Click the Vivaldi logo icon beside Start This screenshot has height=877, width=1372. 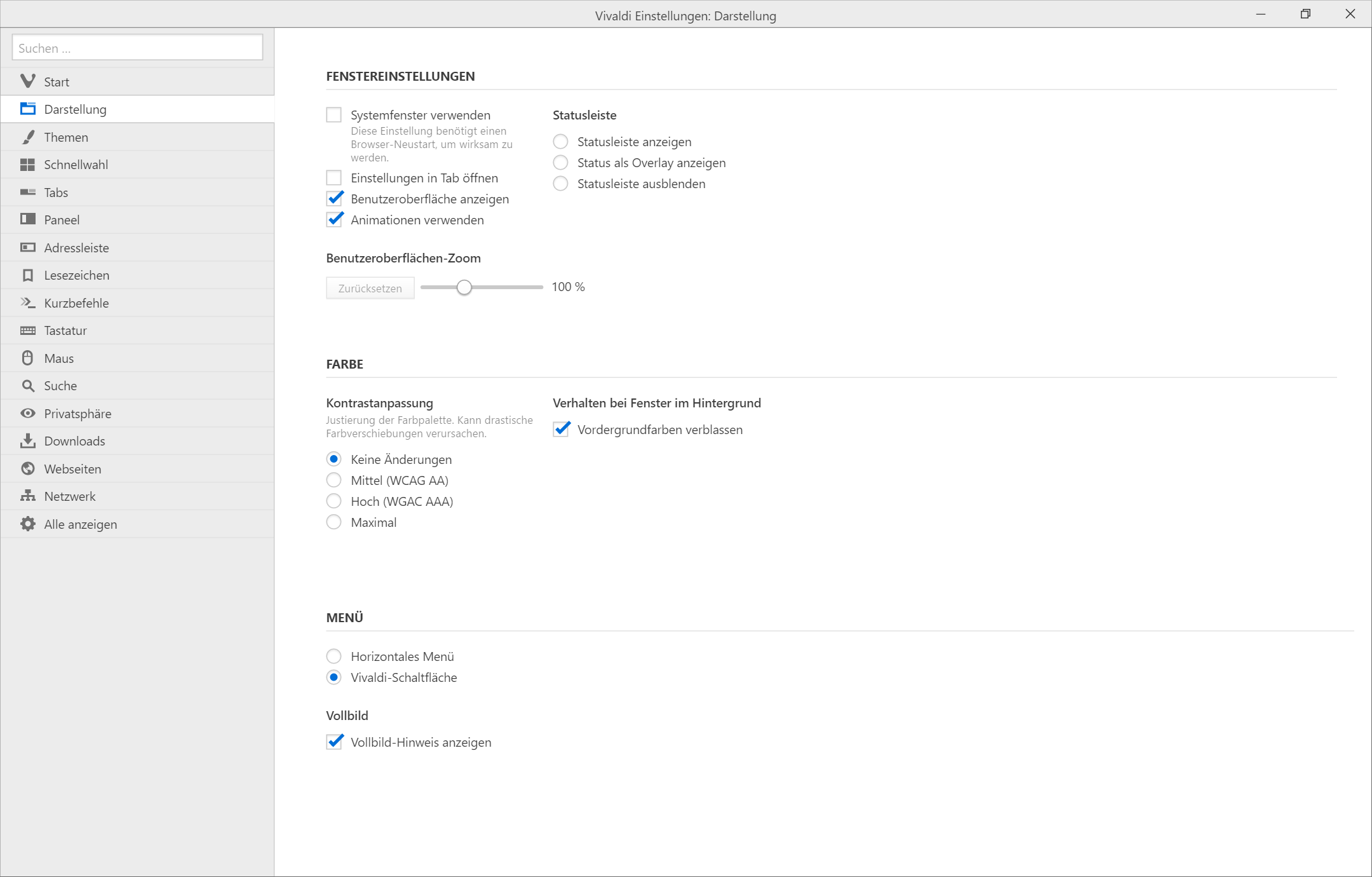click(27, 81)
